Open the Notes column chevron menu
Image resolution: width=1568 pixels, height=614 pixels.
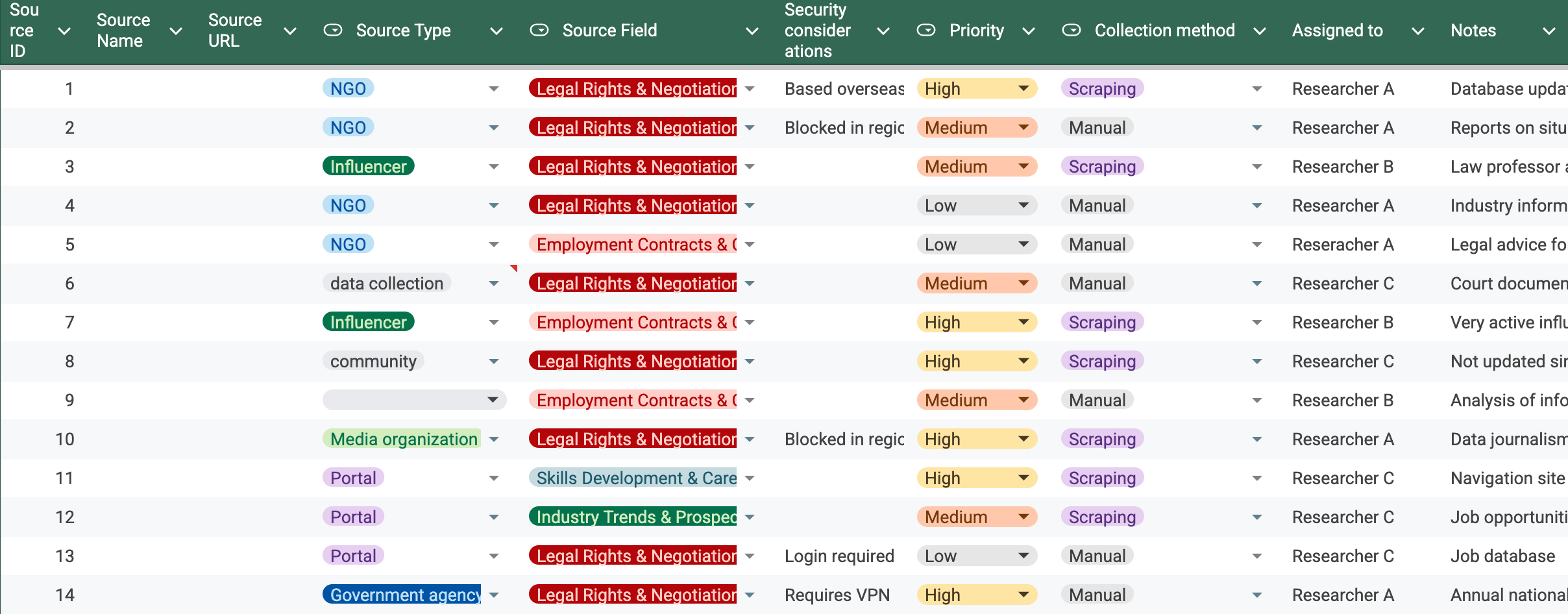1549,31
